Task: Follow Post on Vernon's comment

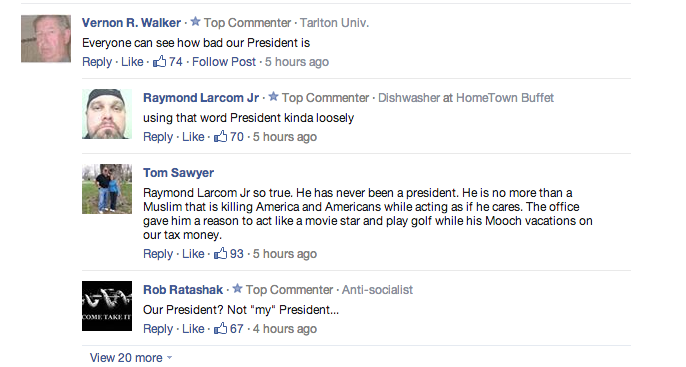Action: click(x=224, y=62)
